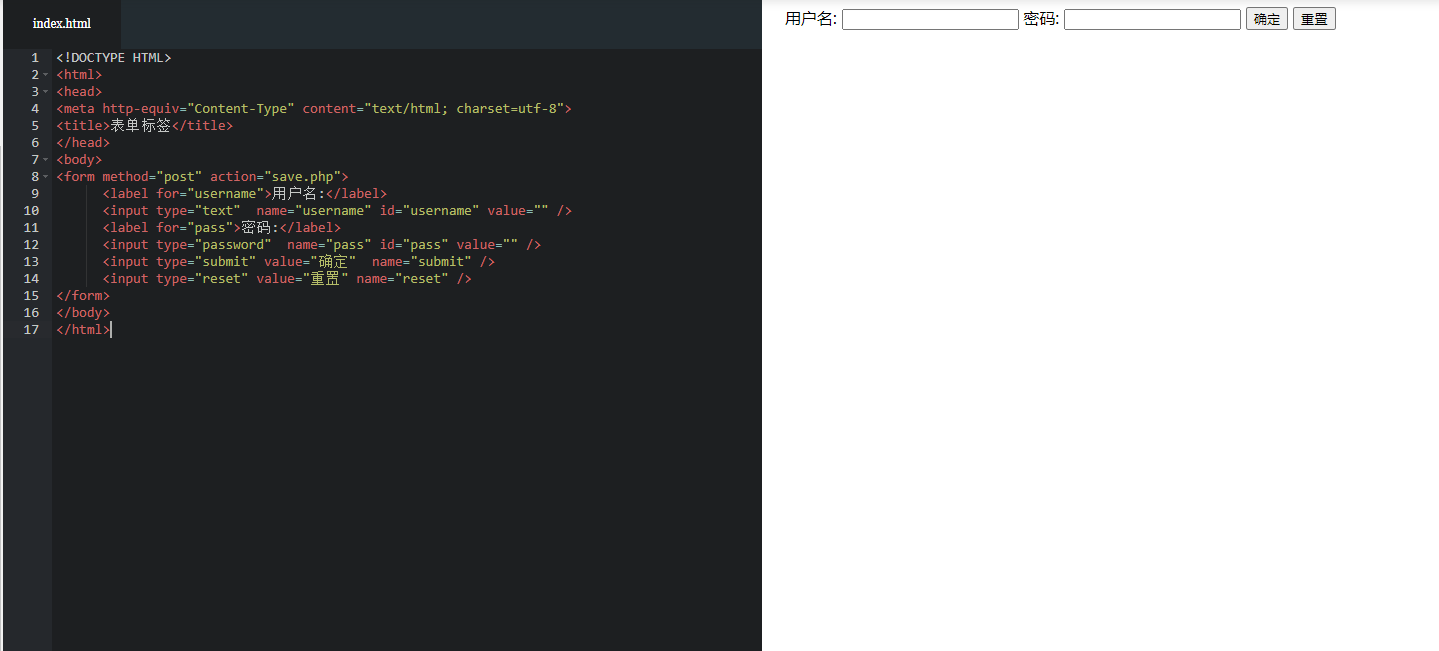The image size is (1439, 651).
Task: Collapse the form tag fold arrow on line 8
Action: pyautogui.click(x=46, y=177)
